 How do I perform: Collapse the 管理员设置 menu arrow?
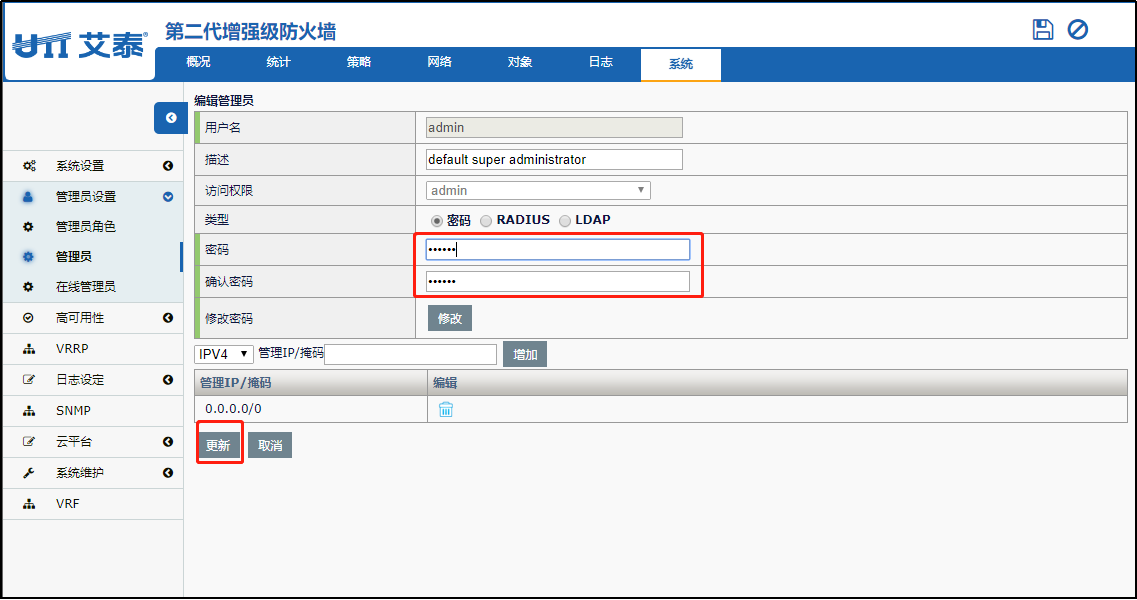pyautogui.click(x=168, y=197)
